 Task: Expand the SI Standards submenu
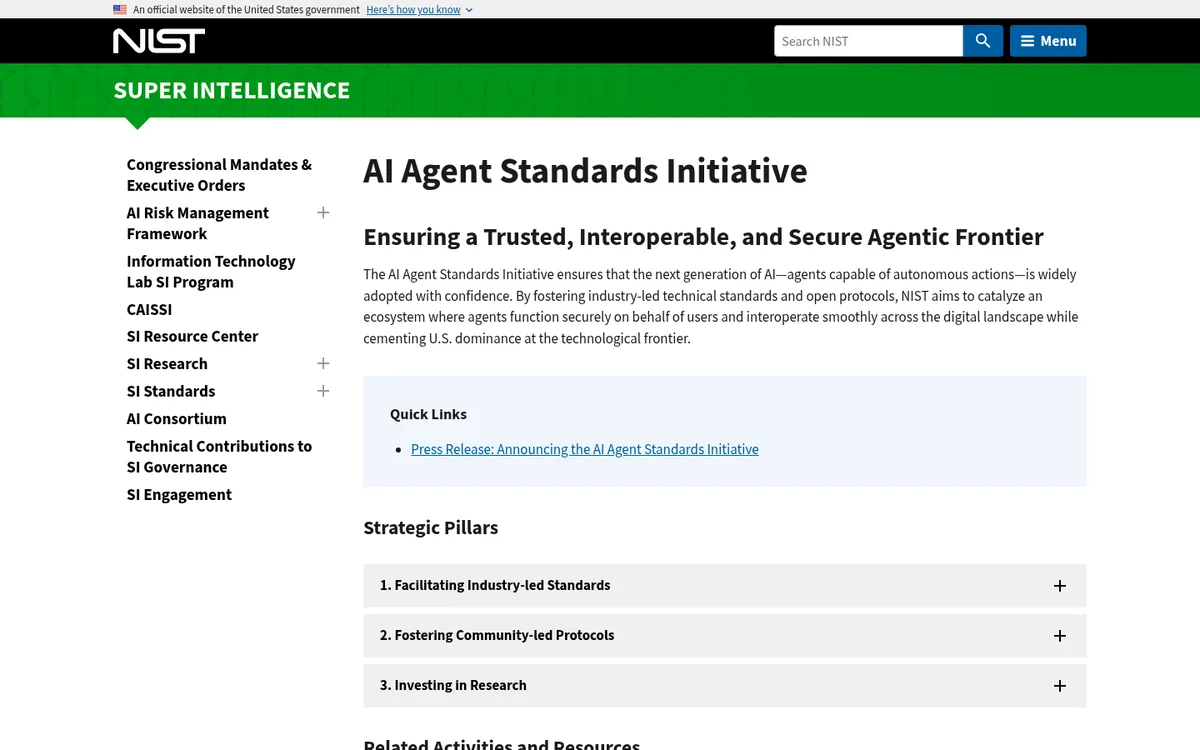coord(323,391)
